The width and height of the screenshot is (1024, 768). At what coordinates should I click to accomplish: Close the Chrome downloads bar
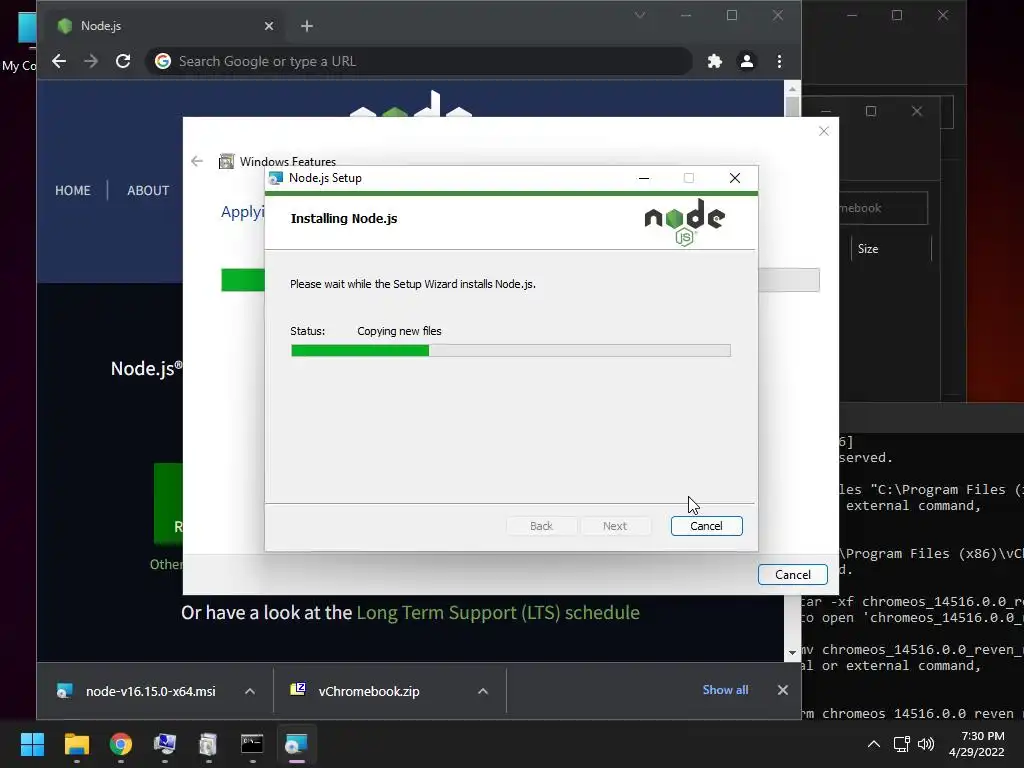[x=782, y=690]
